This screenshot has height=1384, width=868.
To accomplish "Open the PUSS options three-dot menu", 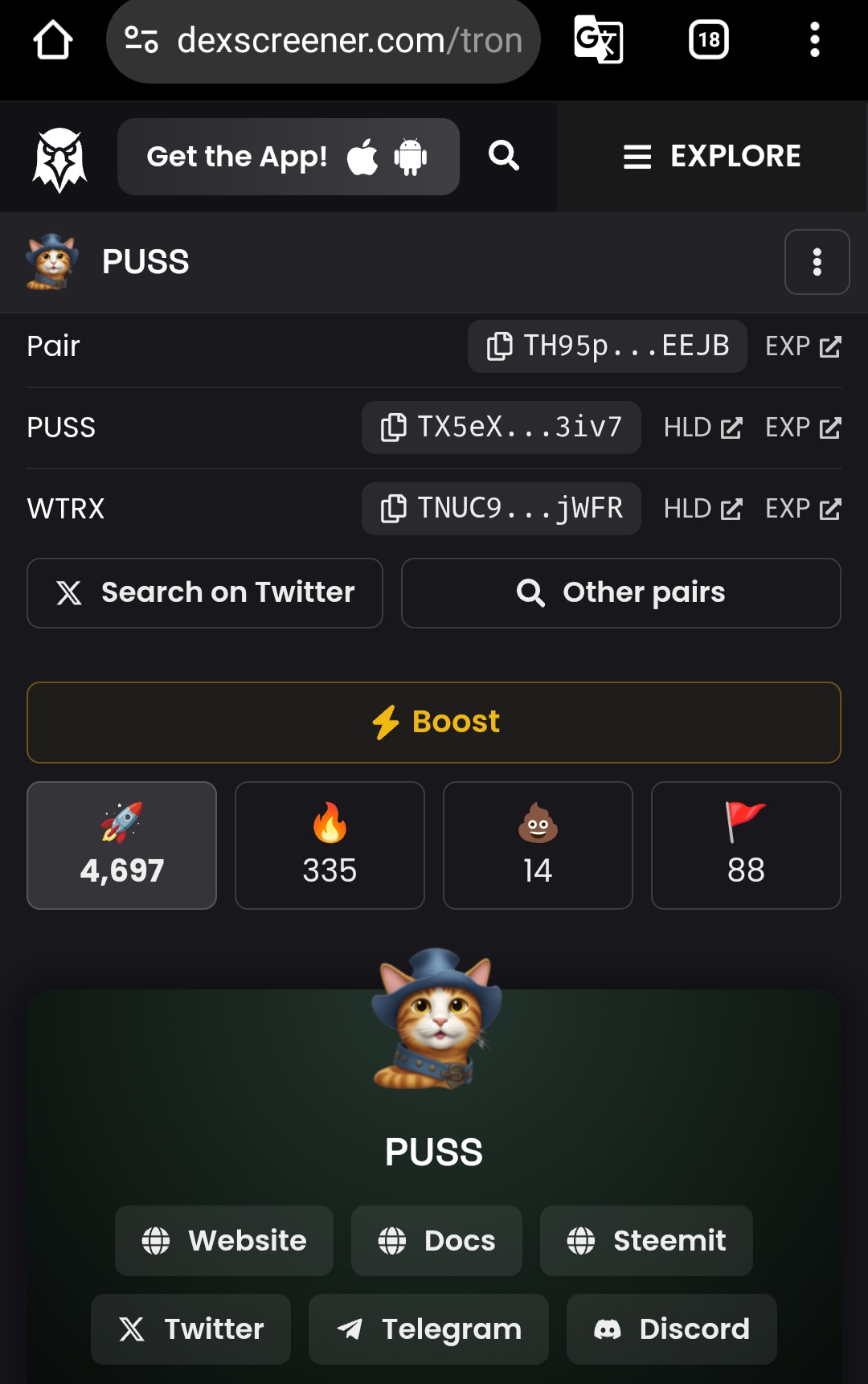I will pos(817,262).
